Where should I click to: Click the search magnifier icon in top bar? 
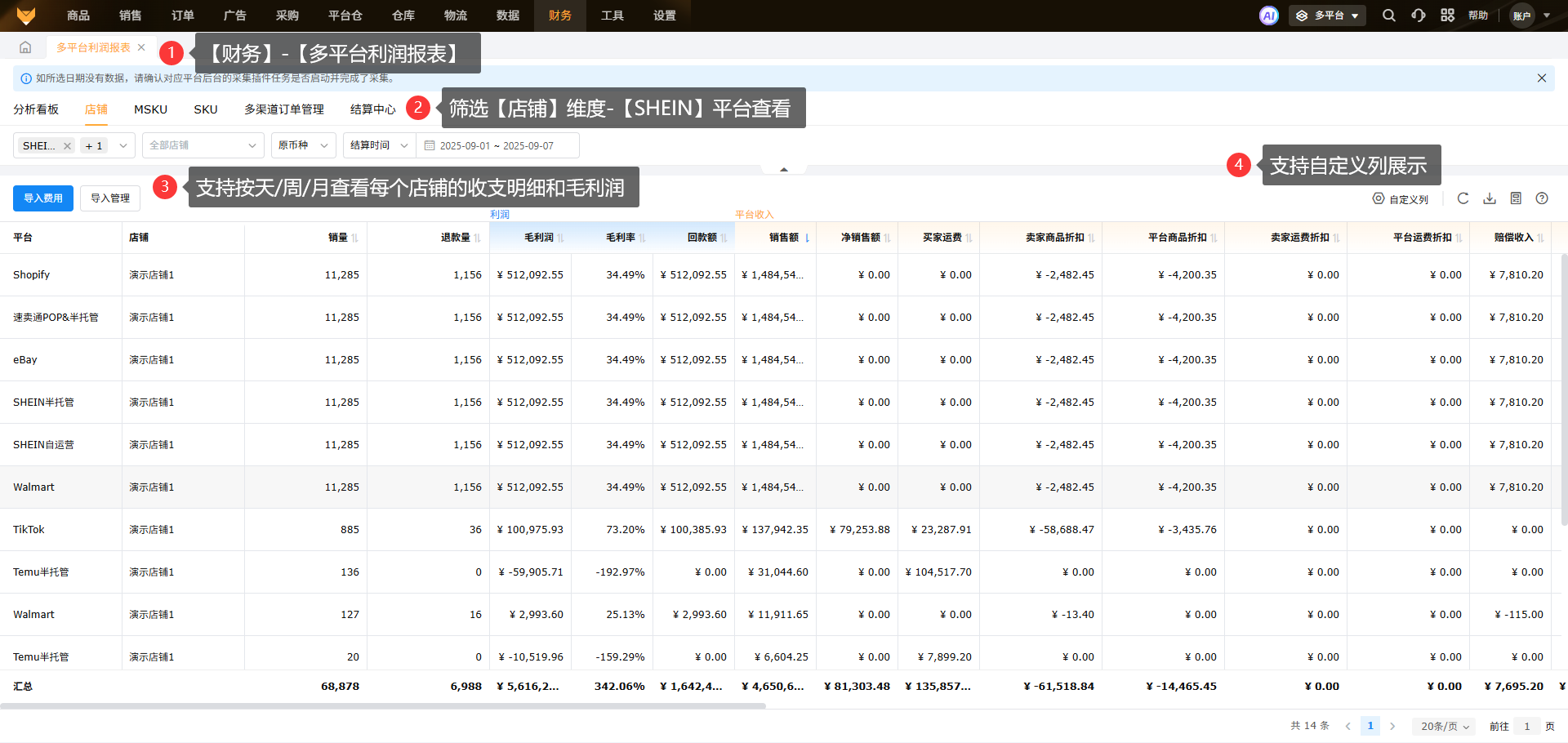[x=1388, y=16]
